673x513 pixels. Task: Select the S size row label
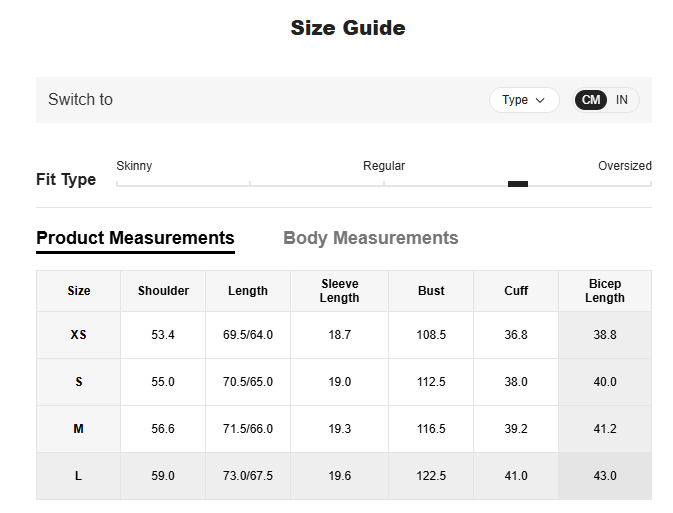[79, 382]
